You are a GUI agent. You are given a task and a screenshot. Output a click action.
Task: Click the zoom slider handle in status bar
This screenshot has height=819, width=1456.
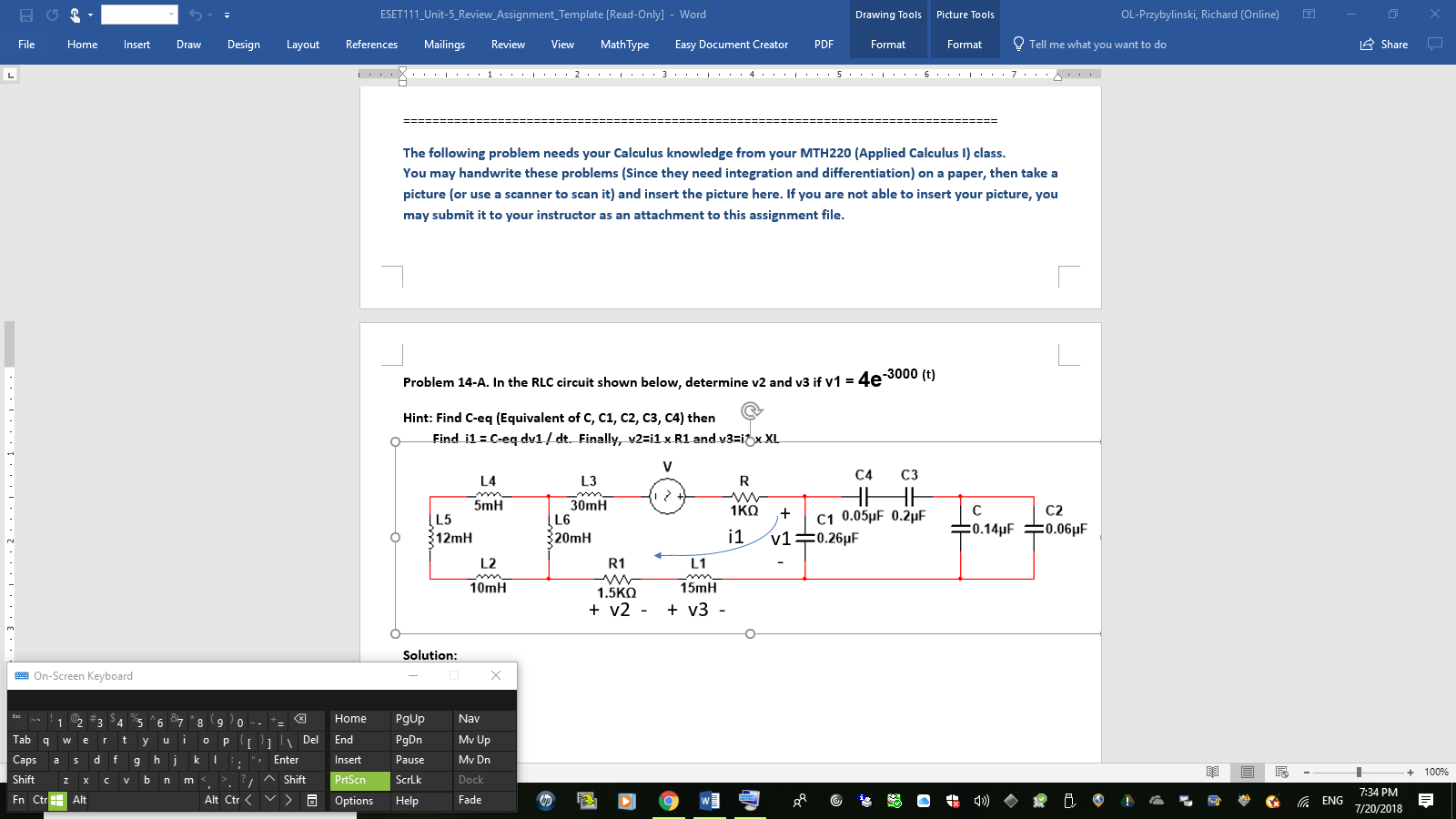[x=1359, y=772]
